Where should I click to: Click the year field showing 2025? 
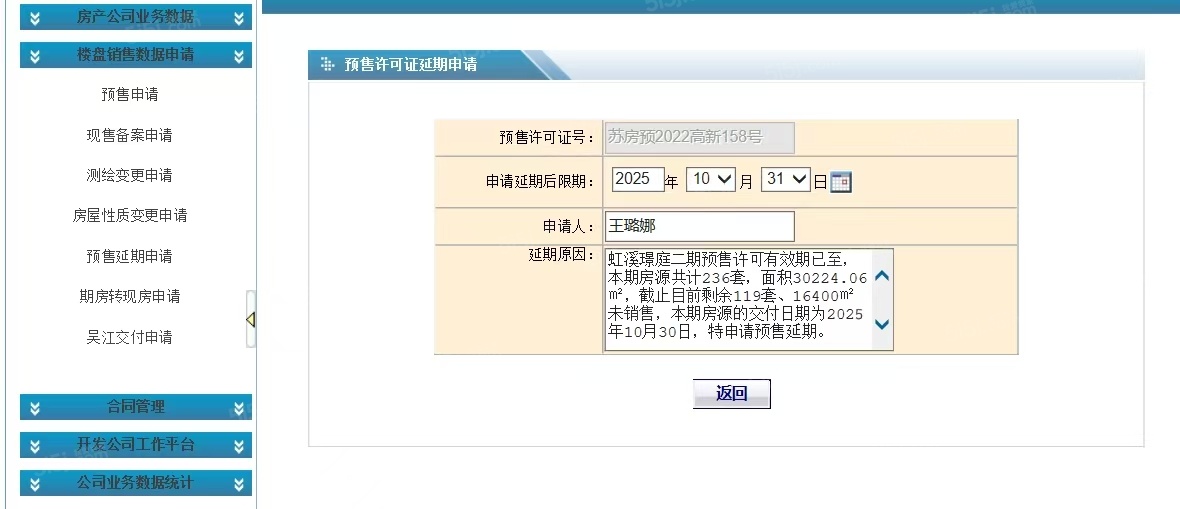637,179
